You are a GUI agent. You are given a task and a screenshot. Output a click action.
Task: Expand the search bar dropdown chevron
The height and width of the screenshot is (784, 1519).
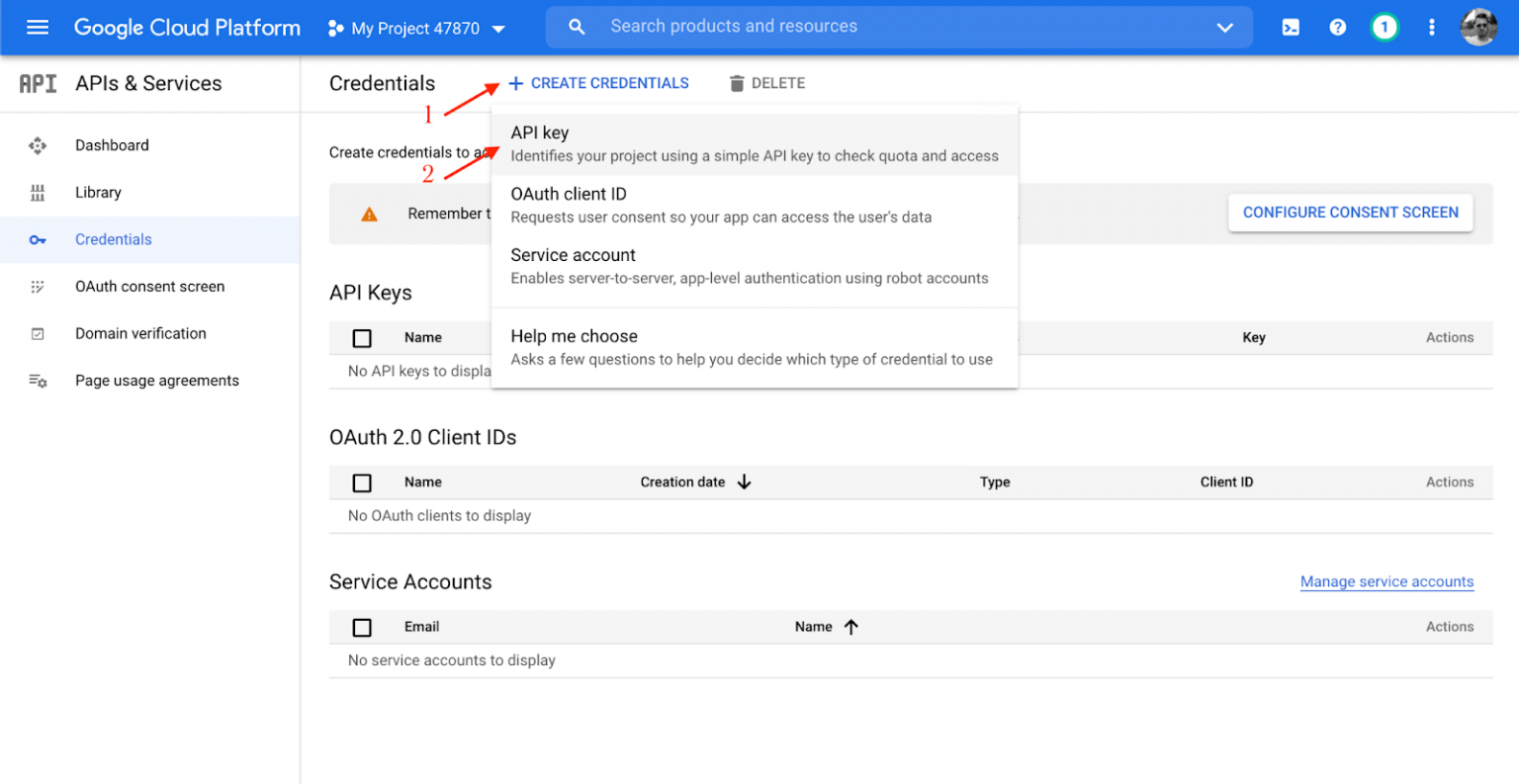tap(1224, 28)
